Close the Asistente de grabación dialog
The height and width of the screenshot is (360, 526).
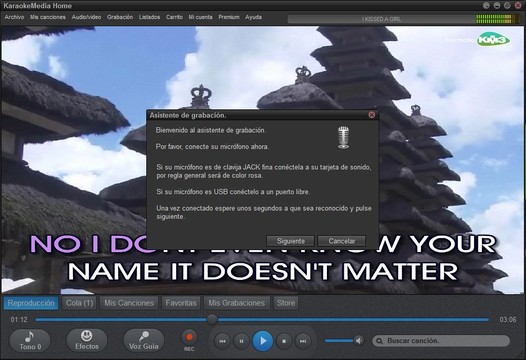371,115
